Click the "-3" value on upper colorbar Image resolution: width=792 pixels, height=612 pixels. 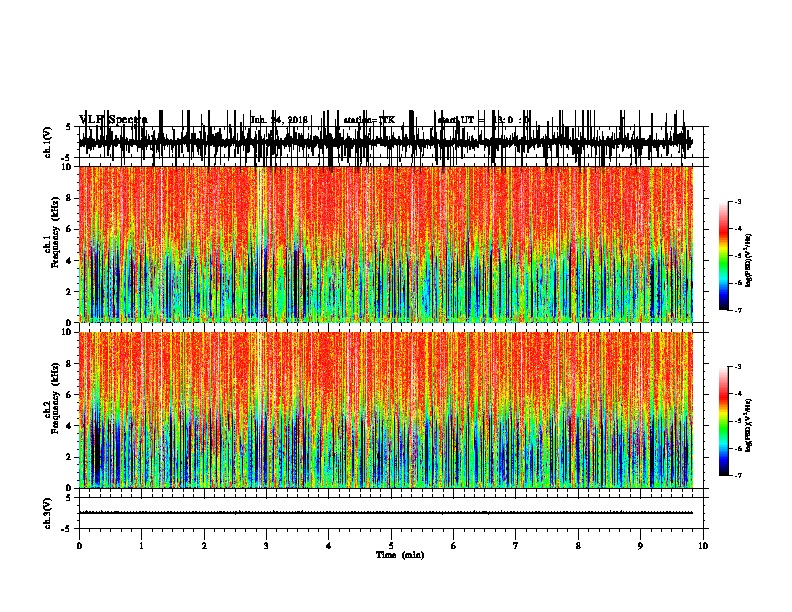(737, 201)
